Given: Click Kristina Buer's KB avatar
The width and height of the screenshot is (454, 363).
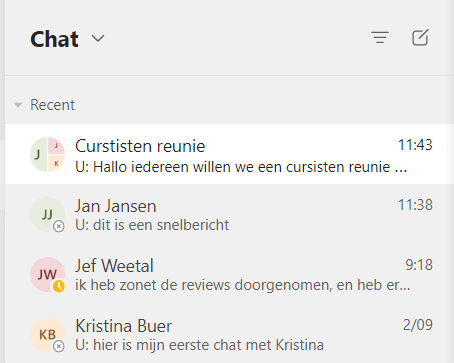Looking at the screenshot, I should pos(47,334).
